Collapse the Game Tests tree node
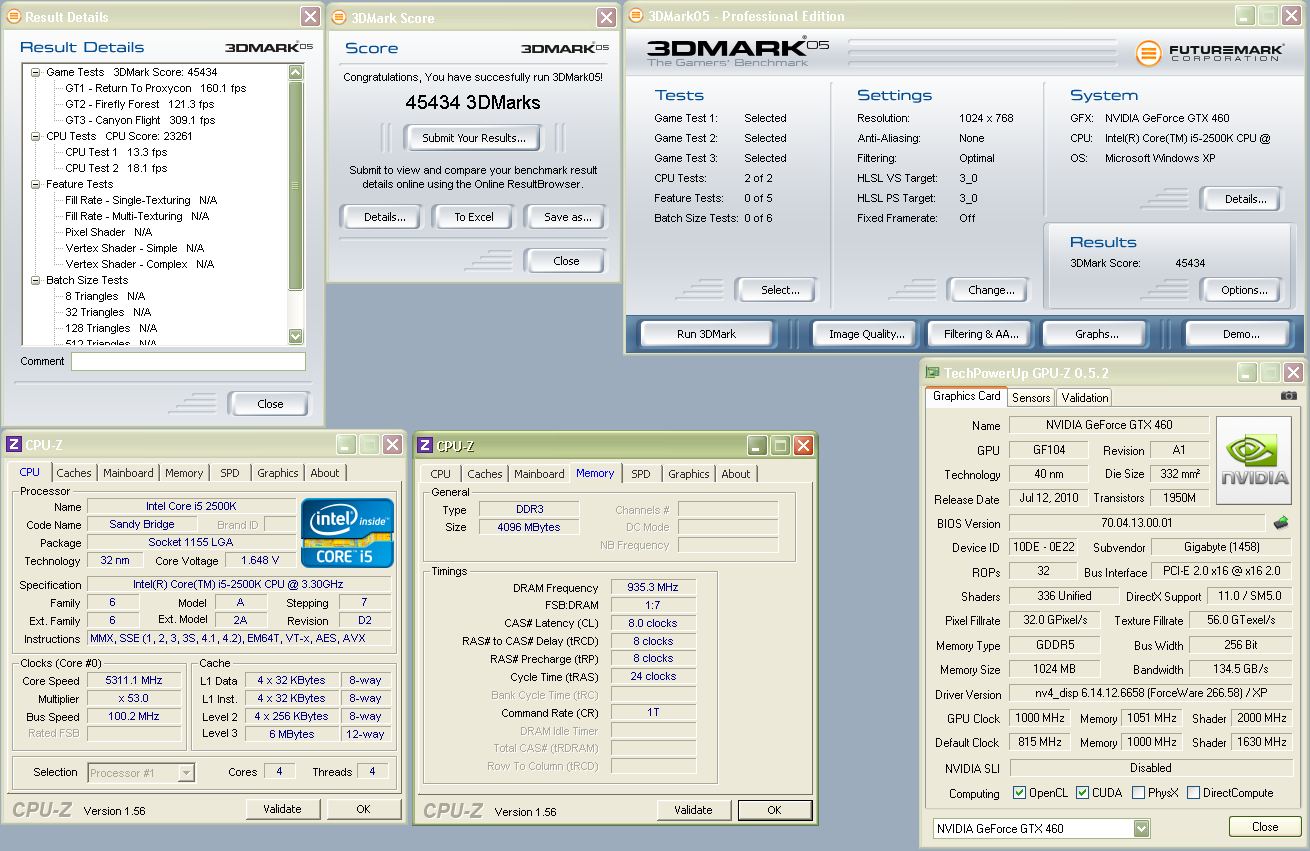Viewport: 1310px width, 851px height. coord(35,72)
